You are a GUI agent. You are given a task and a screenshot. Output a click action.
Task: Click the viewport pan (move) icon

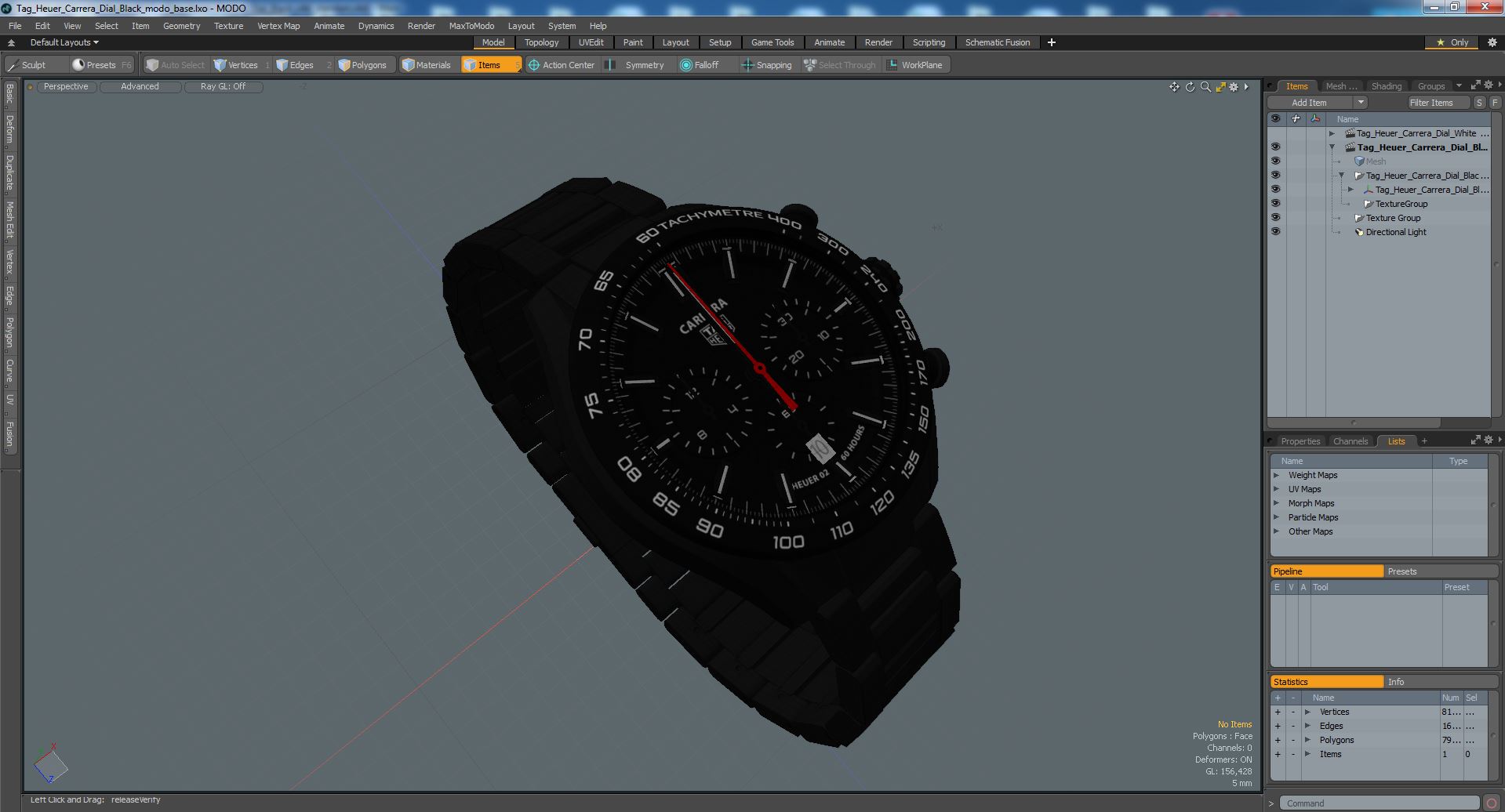pyautogui.click(x=1174, y=87)
